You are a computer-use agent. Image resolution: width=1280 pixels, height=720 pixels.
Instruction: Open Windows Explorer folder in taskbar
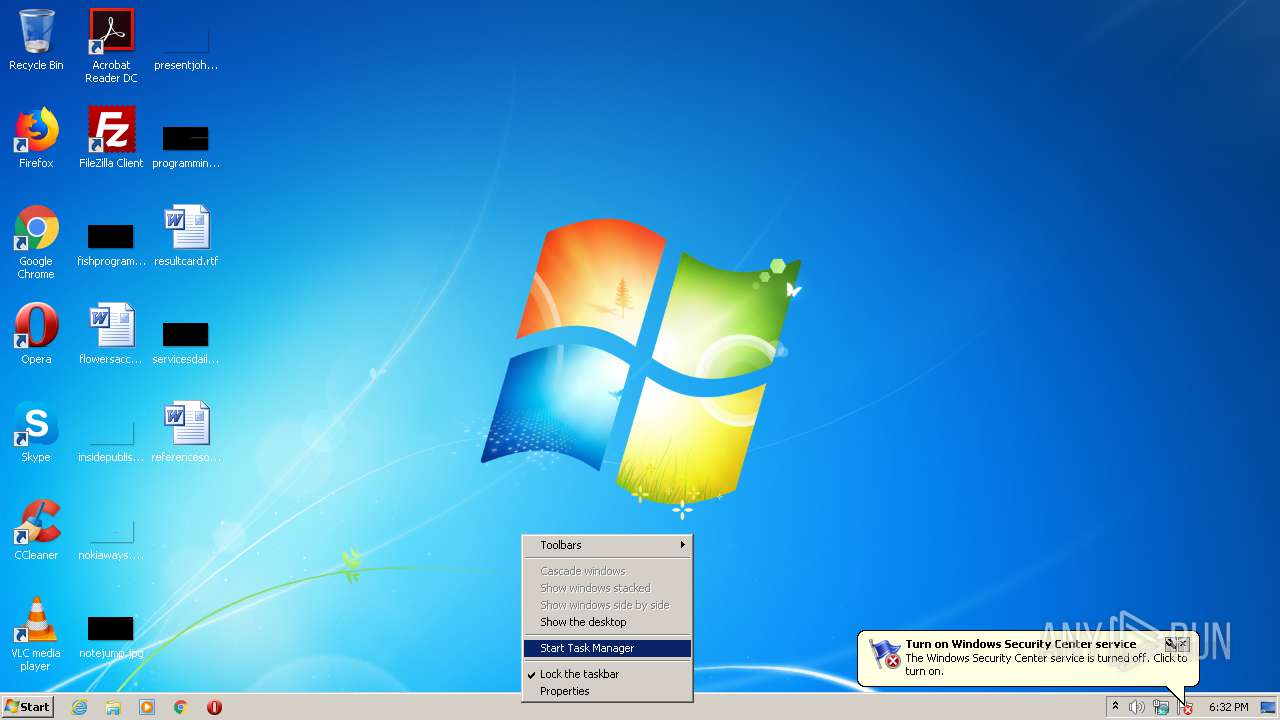(x=113, y=707)
